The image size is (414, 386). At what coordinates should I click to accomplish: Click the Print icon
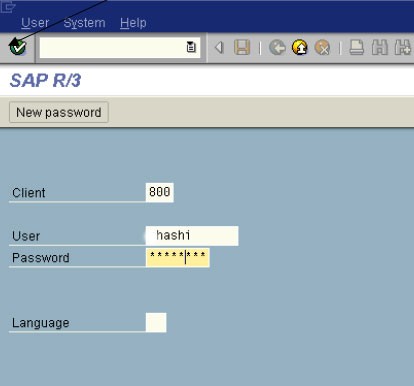pyautogui.click(x=357, y=47)
